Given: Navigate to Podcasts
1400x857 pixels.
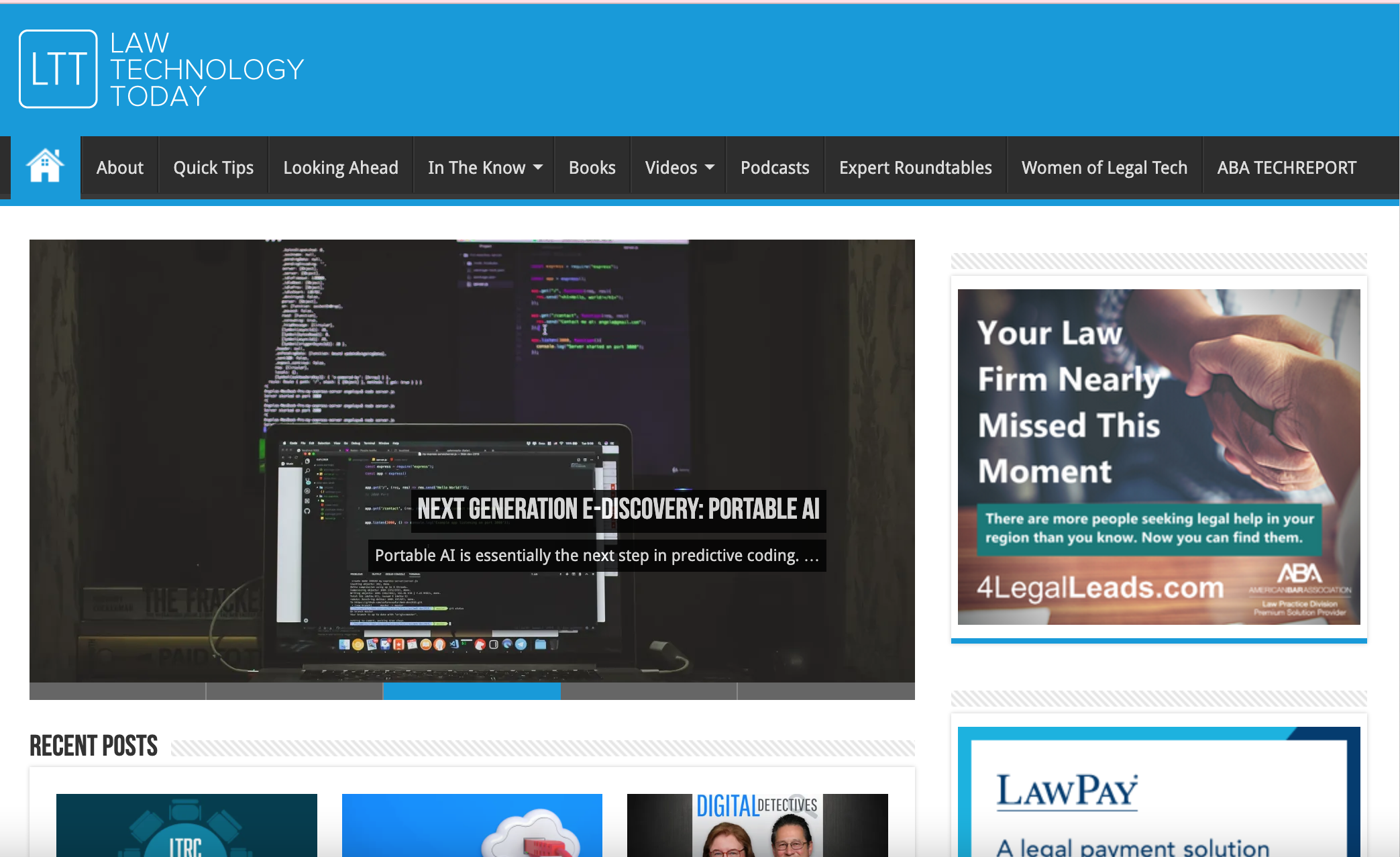Looking at the screenshot, I should 775,167.
